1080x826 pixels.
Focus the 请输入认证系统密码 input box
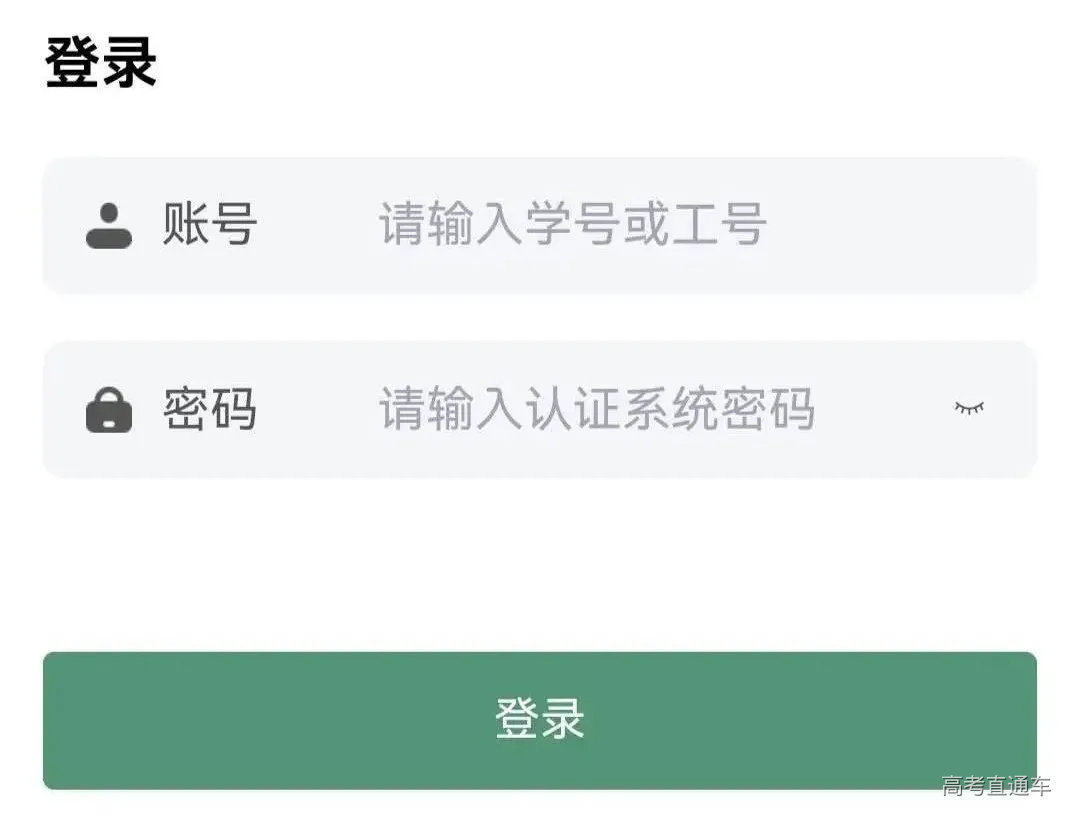(x=600, y=408)
